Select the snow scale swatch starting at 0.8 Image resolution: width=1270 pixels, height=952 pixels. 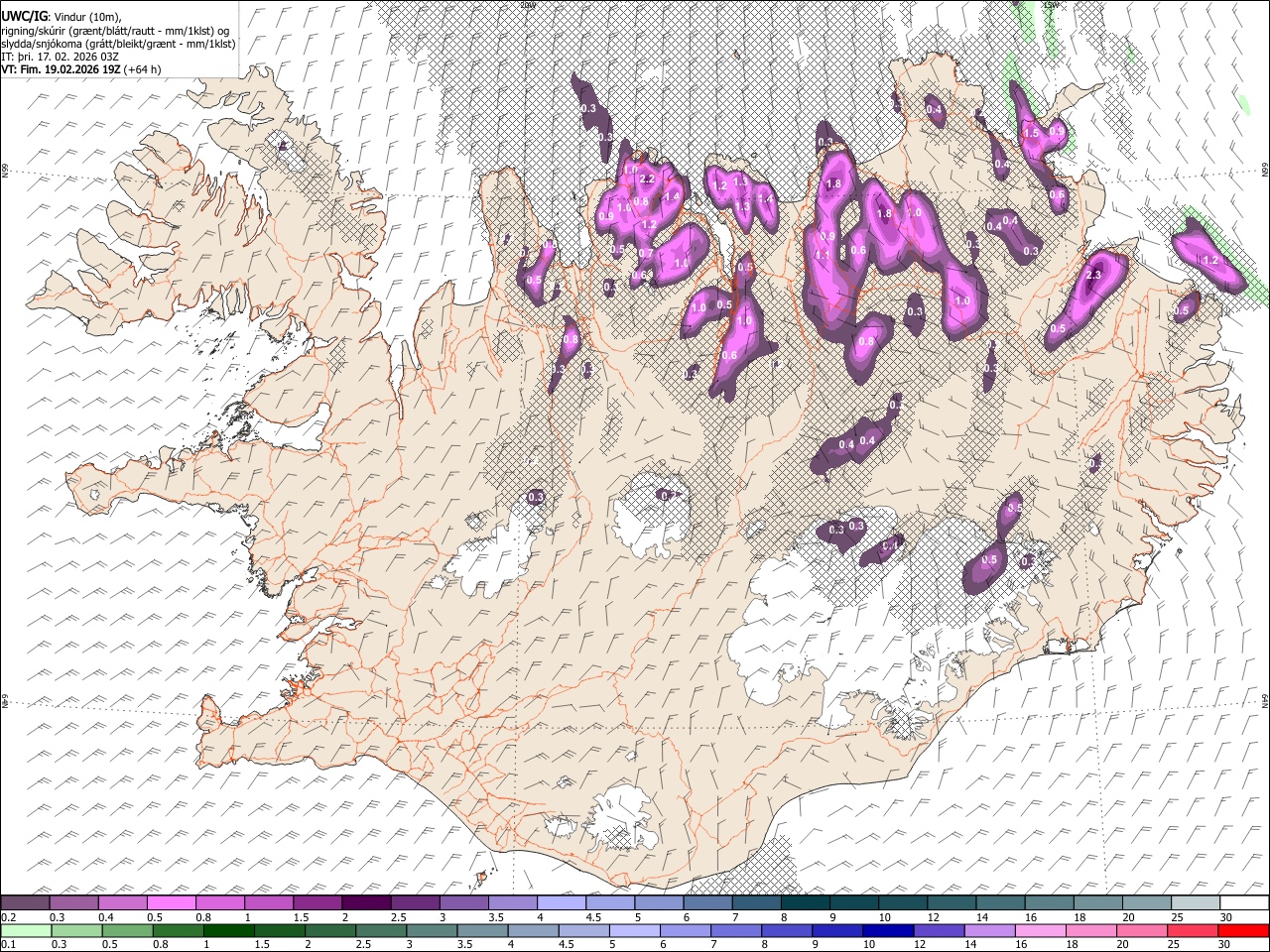220,902
